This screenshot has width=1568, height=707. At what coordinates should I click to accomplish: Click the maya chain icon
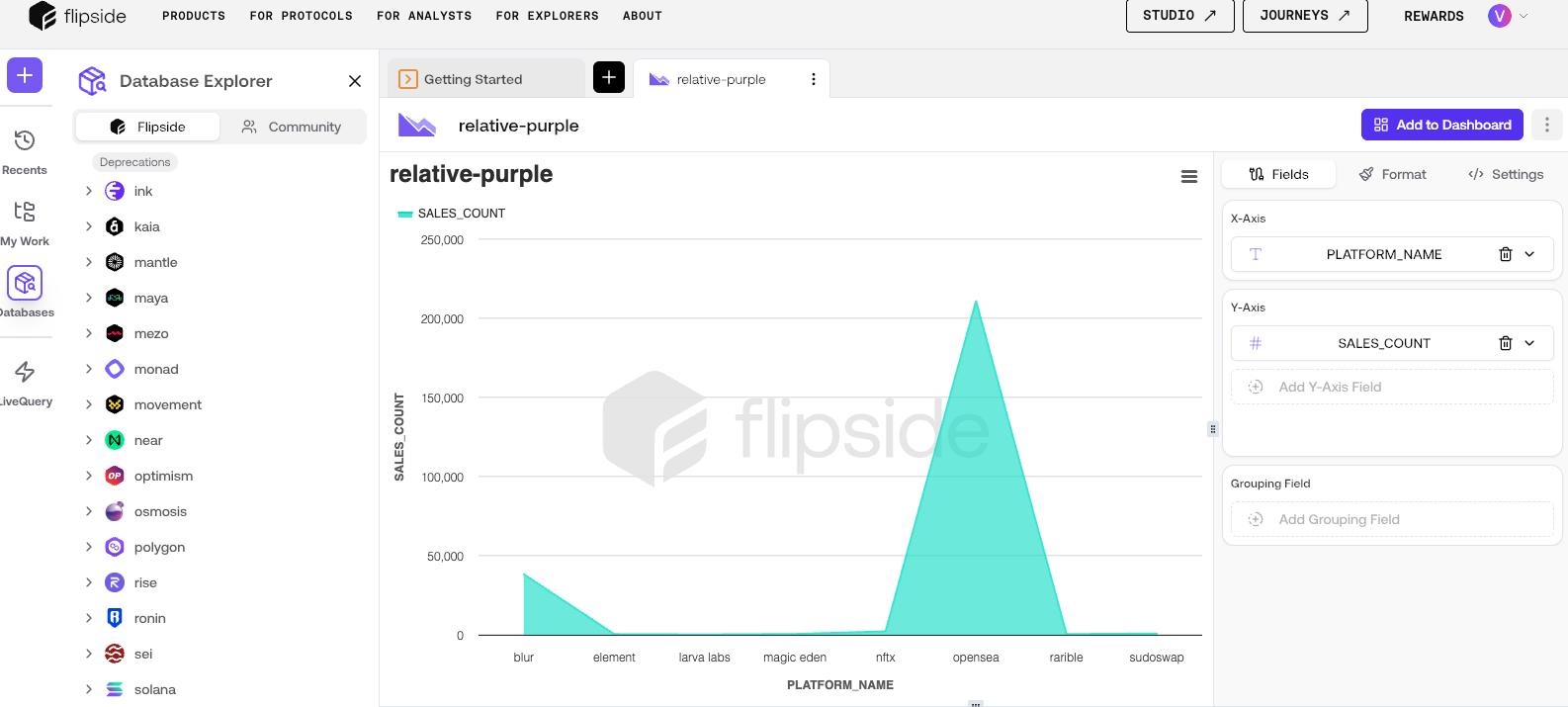115,298
